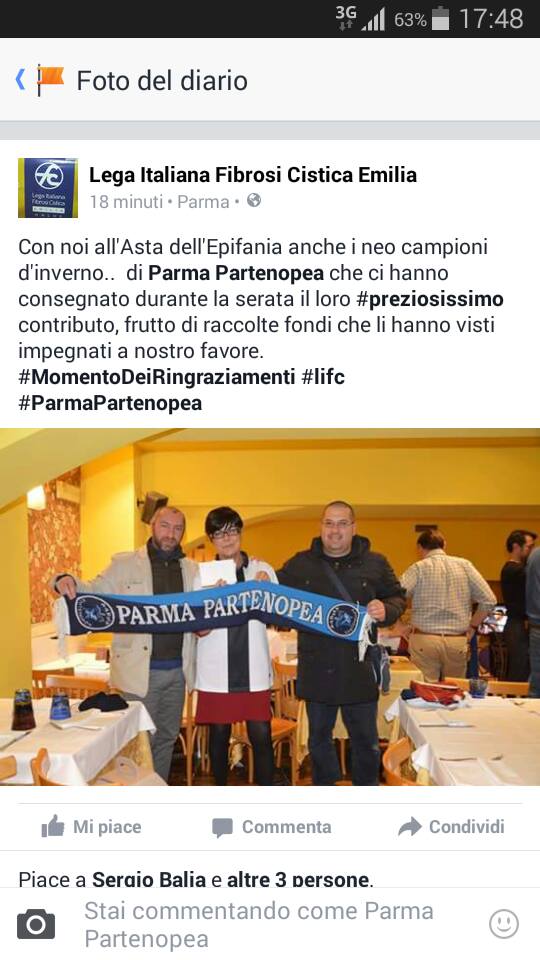Tap the public globe privacy icon
Screen dimensions: 540x960
coord(254,200)
